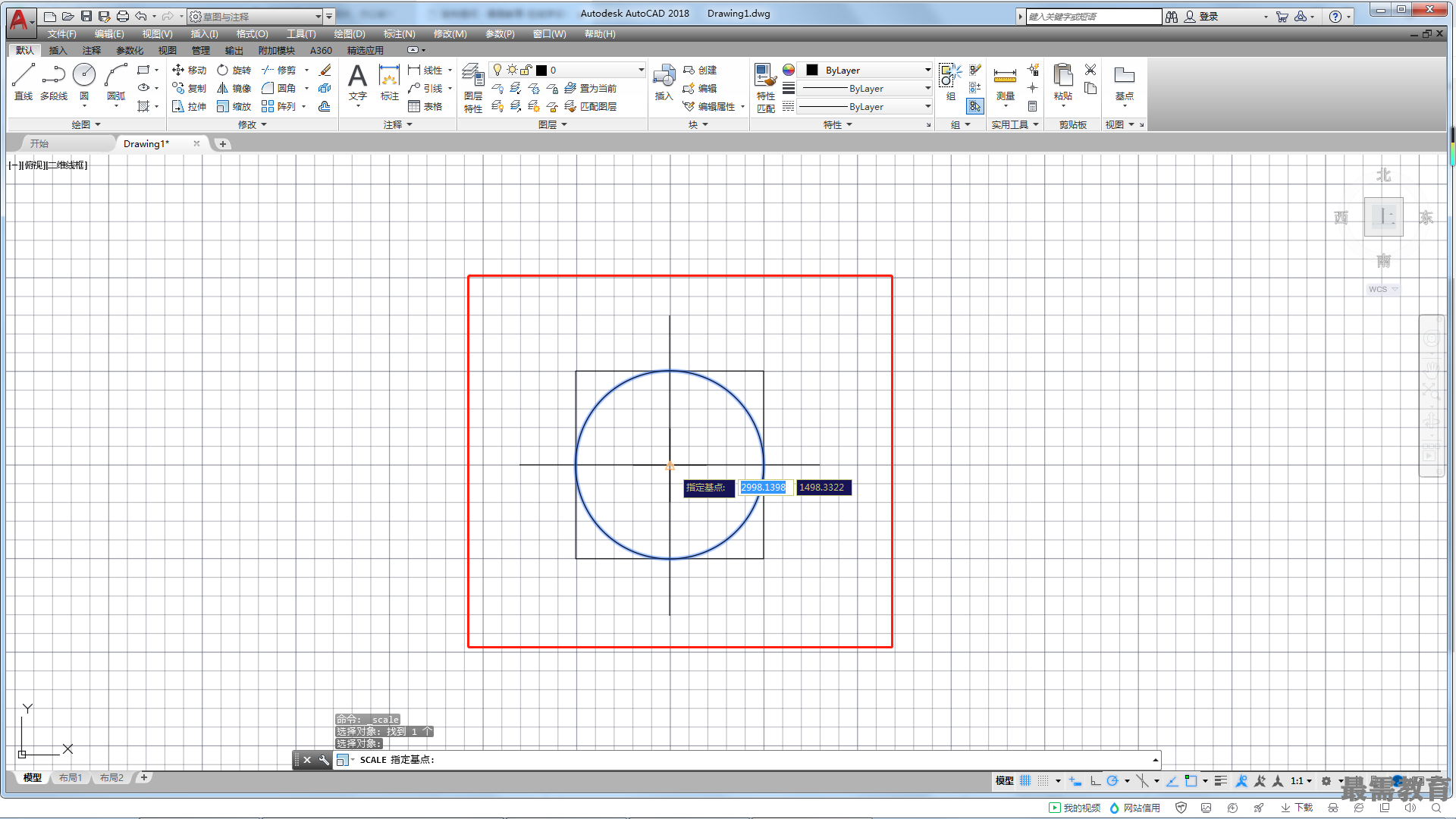Click the Copy (复制) tool
Image resolution: width=1456 pixels, height=819 pixels.
point(189,88)
